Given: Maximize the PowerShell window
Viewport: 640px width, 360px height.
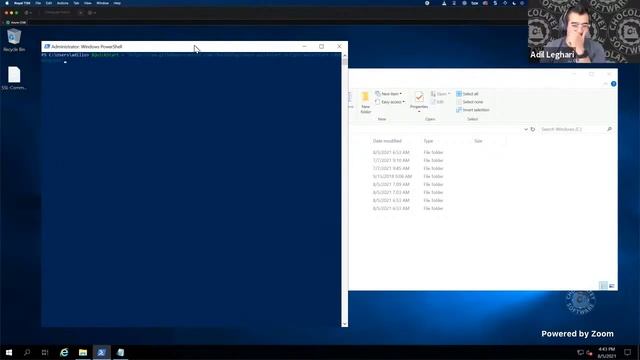Looking at the screenshot, I should [322, 47].
